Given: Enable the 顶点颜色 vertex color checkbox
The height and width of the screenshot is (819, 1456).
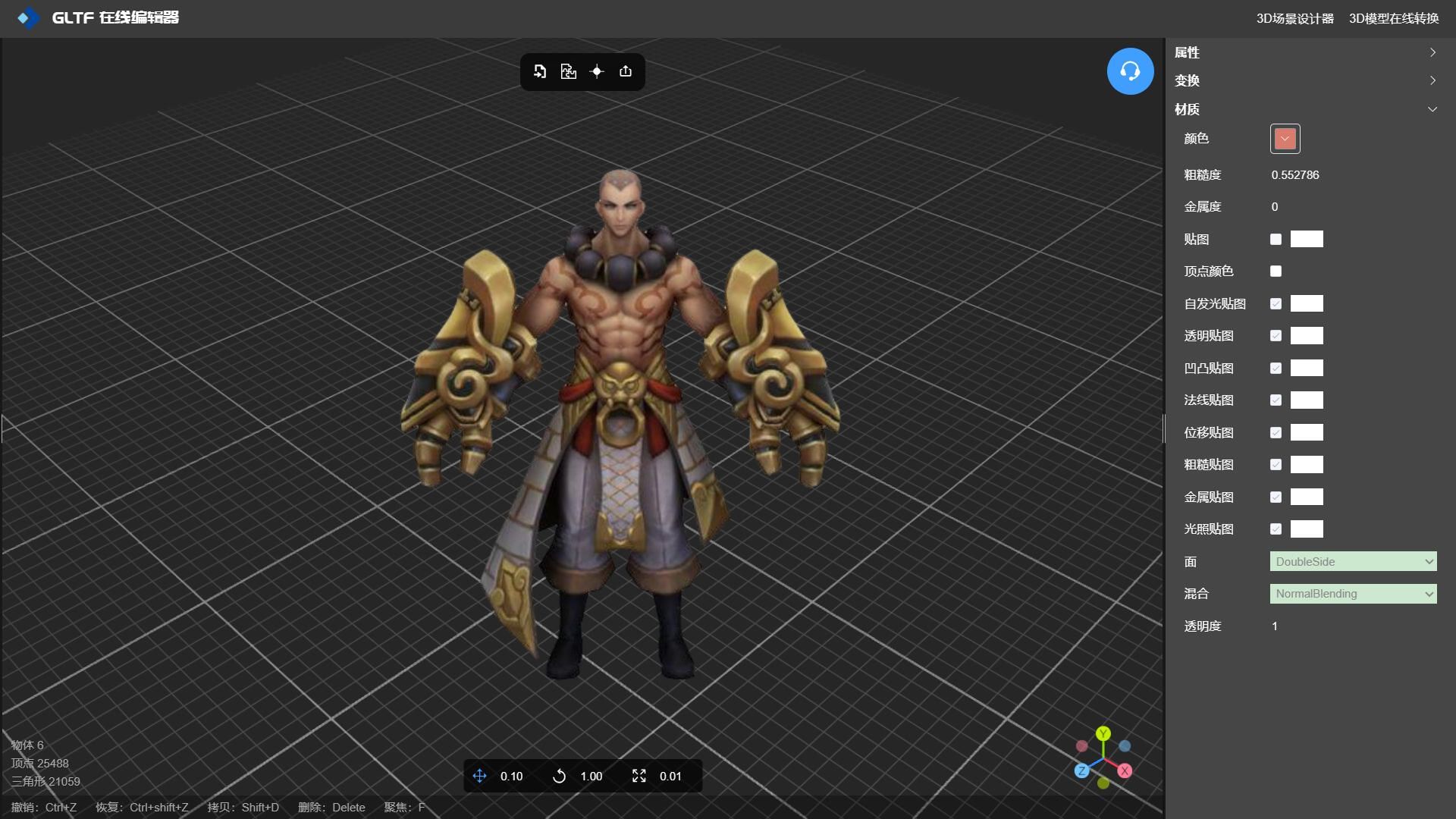Looking at the screenshot, I should (x=1276, y=271).
